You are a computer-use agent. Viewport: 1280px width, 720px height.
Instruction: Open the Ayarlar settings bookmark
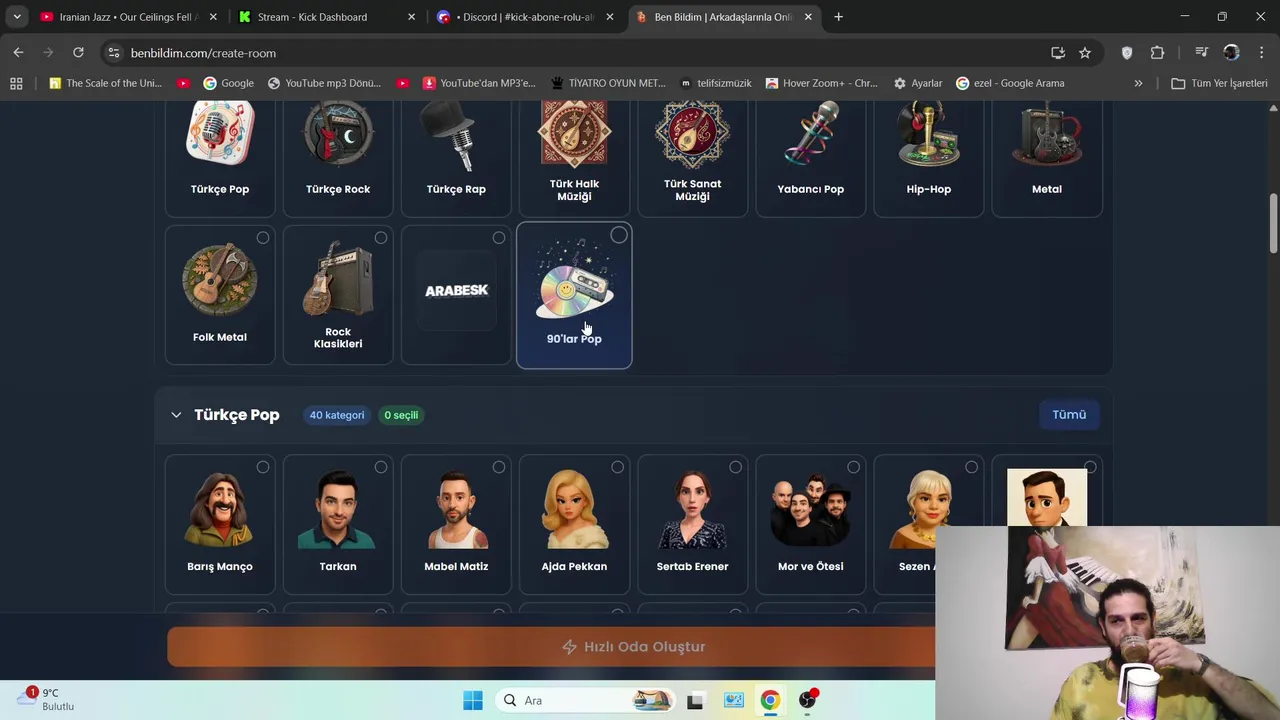pyautogui.click(x=918, y=83)
